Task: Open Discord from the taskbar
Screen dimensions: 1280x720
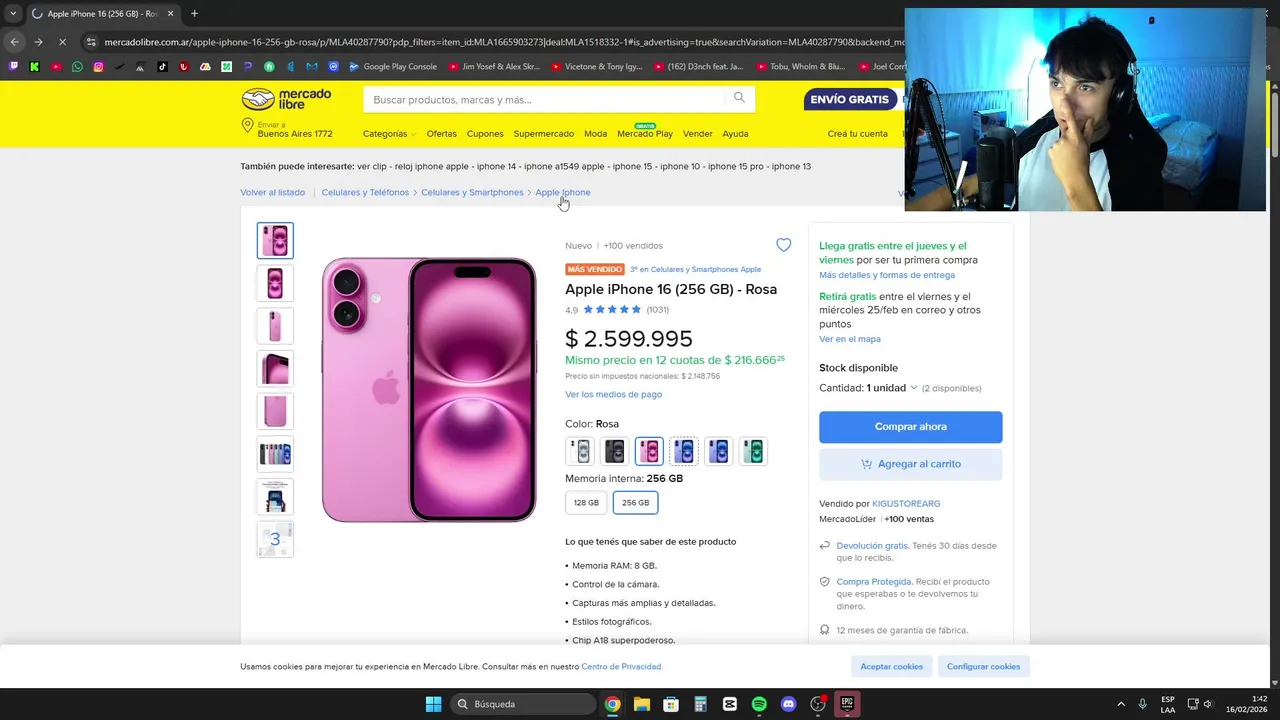Action: (x=788, y=704)
